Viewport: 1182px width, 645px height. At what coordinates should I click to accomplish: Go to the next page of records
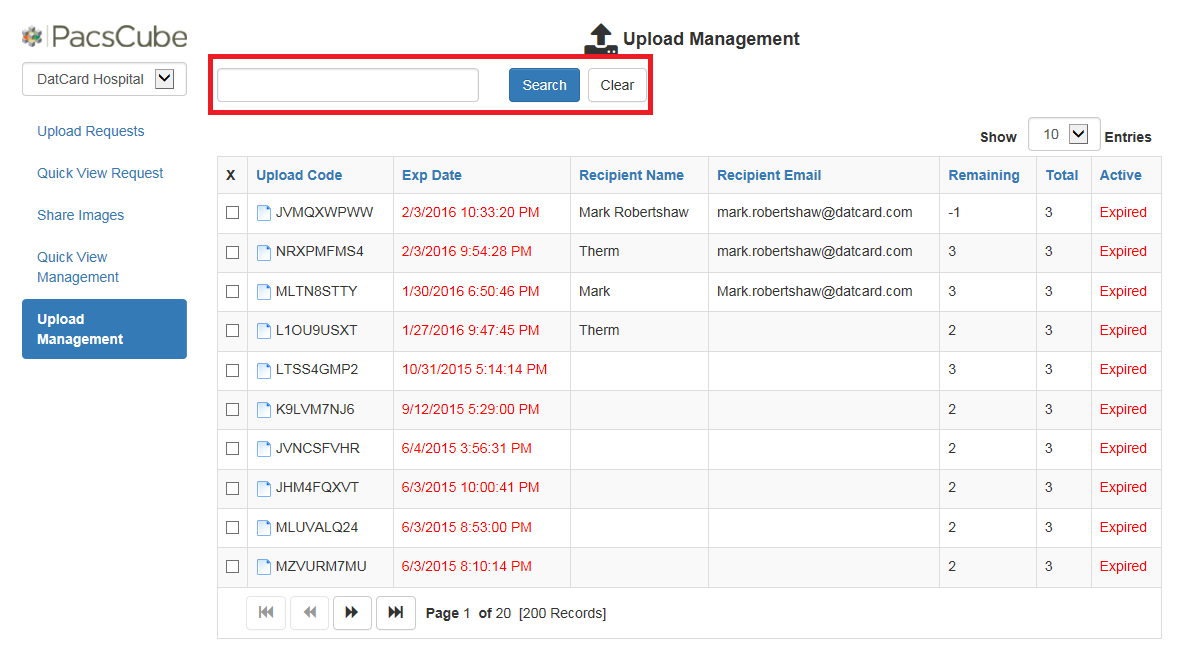click(351, 613)
